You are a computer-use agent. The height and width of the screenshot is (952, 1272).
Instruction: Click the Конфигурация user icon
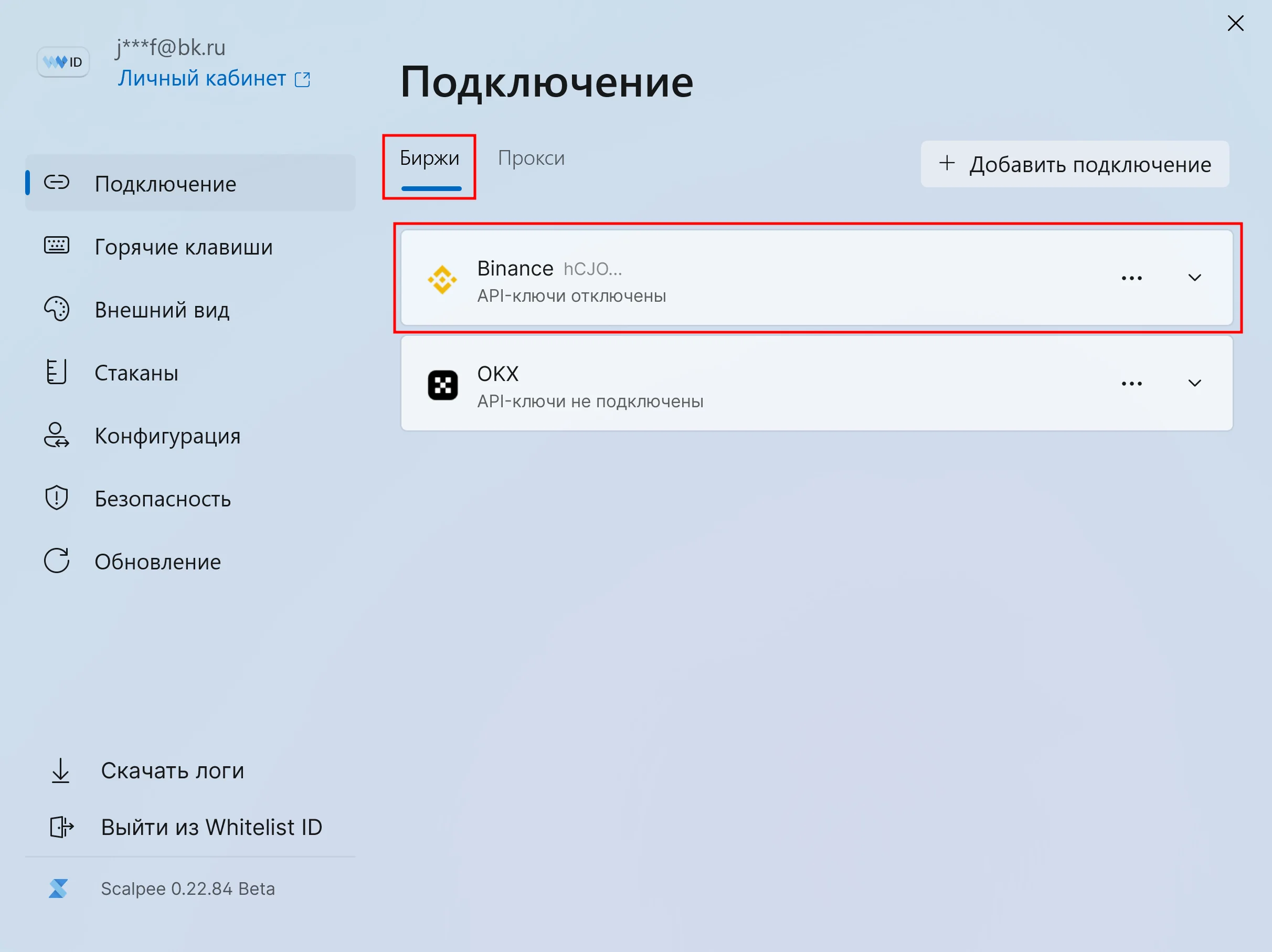point(56,436)
